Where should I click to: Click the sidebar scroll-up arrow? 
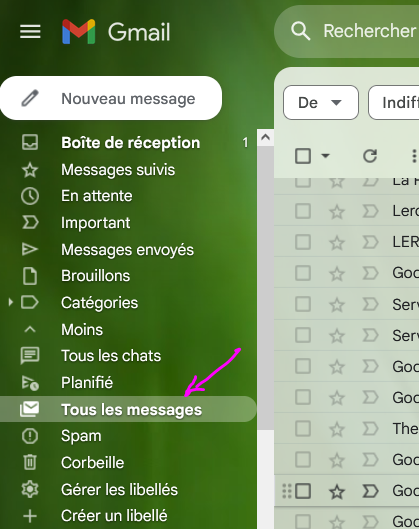(266, 137)
